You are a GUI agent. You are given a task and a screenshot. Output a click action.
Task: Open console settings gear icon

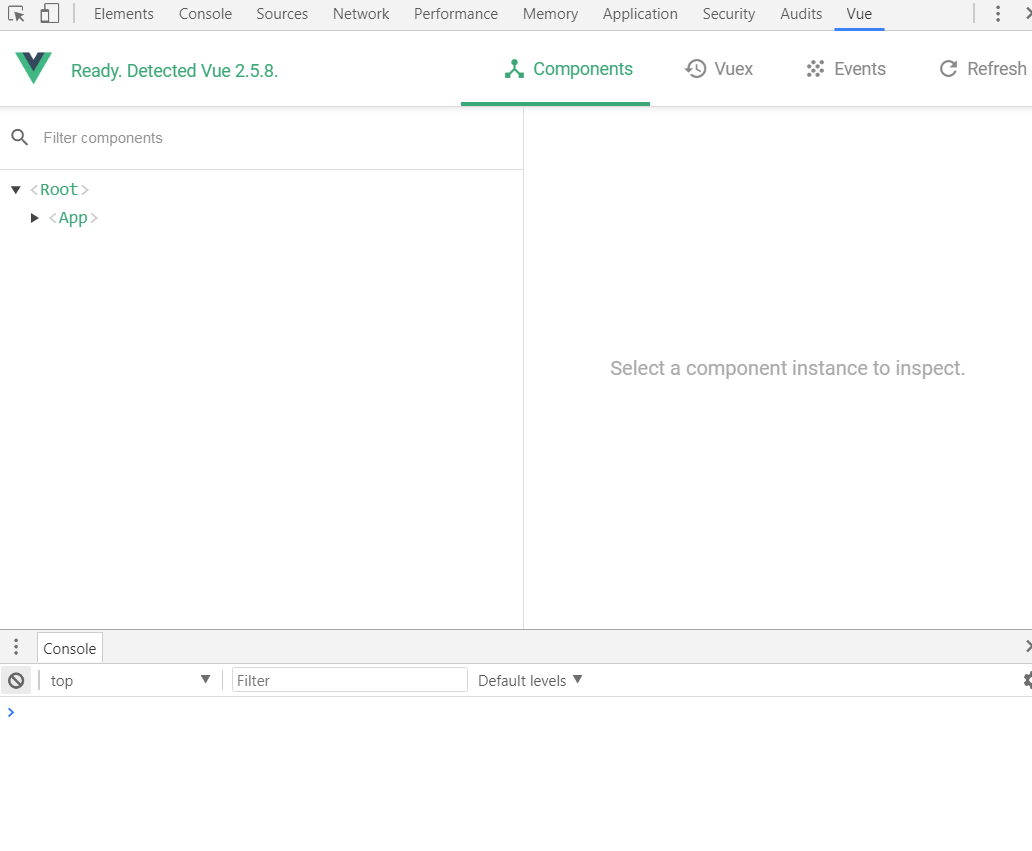1027,680
